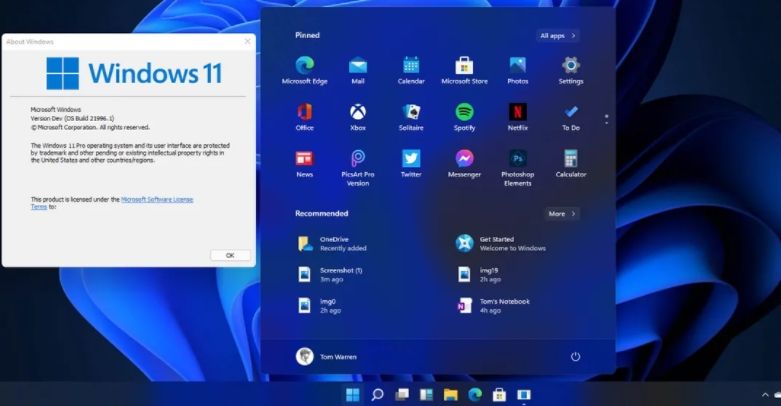Open the To Do app
781x406 pixels.
tap(571, 117)
